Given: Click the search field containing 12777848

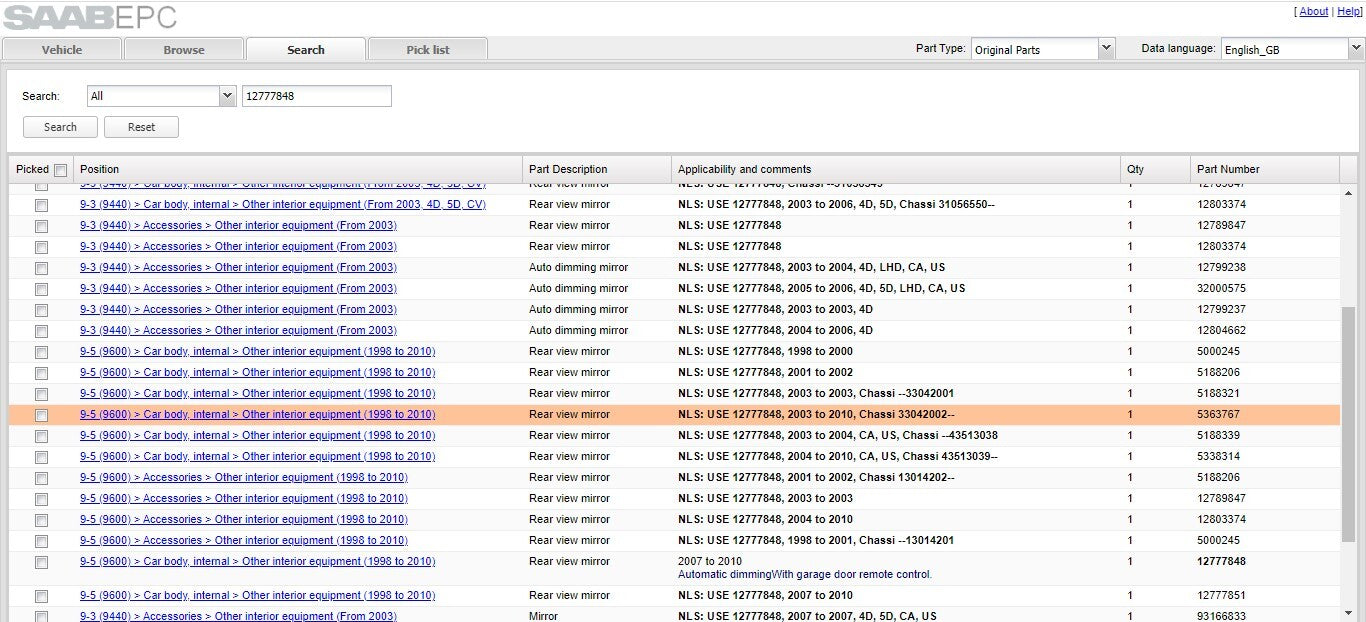Looking at the screenshot, I should coord(317,96).
